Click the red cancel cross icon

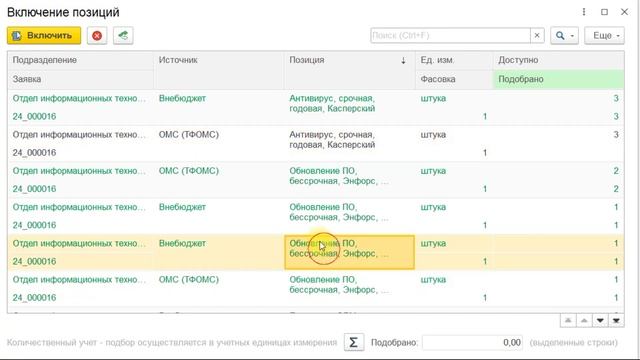click(97, 36)
